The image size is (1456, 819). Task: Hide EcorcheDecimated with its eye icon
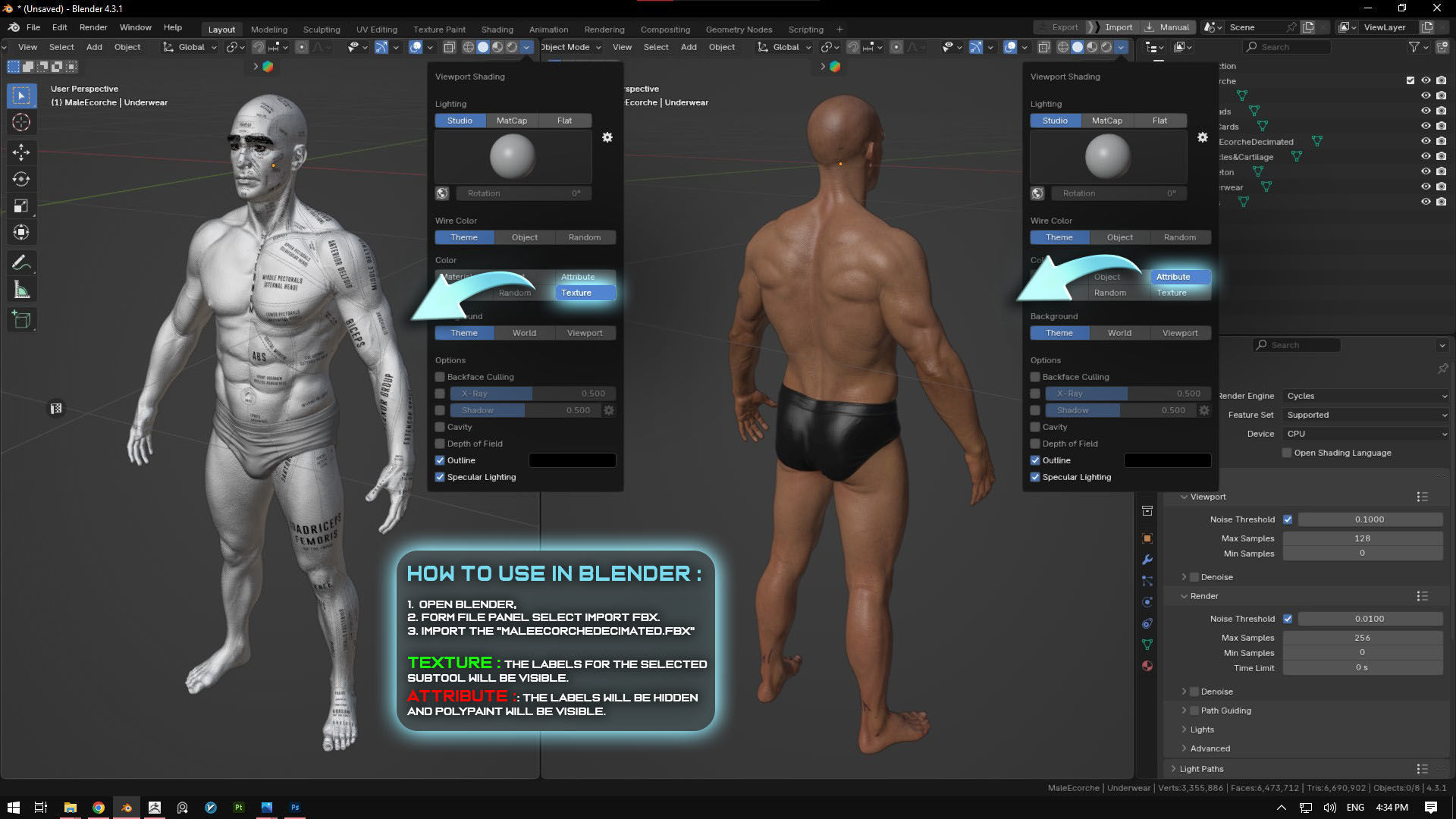1426,141
